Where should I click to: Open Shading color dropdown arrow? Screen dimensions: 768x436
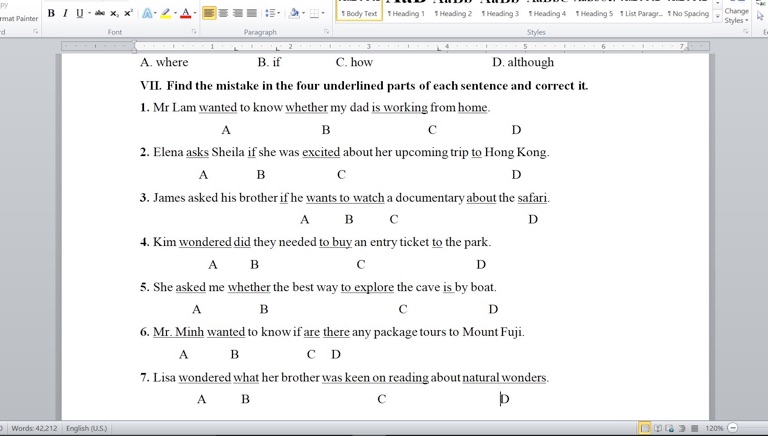[303, 13]
